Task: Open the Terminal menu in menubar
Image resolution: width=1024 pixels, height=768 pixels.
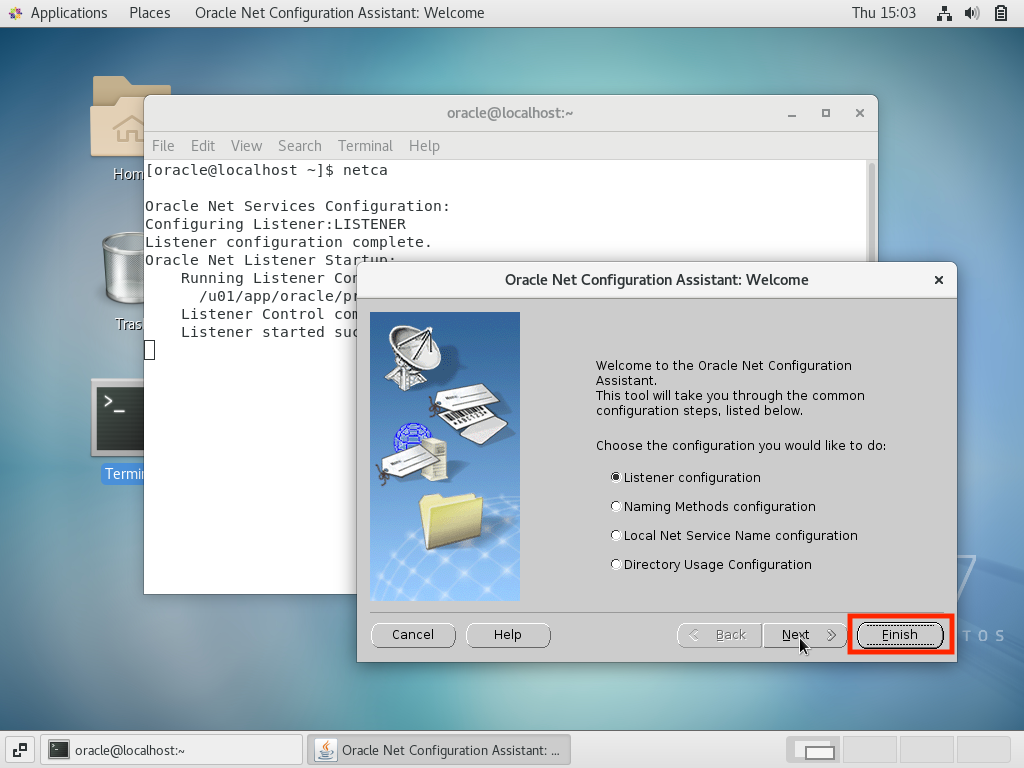Action: (365, 146)
